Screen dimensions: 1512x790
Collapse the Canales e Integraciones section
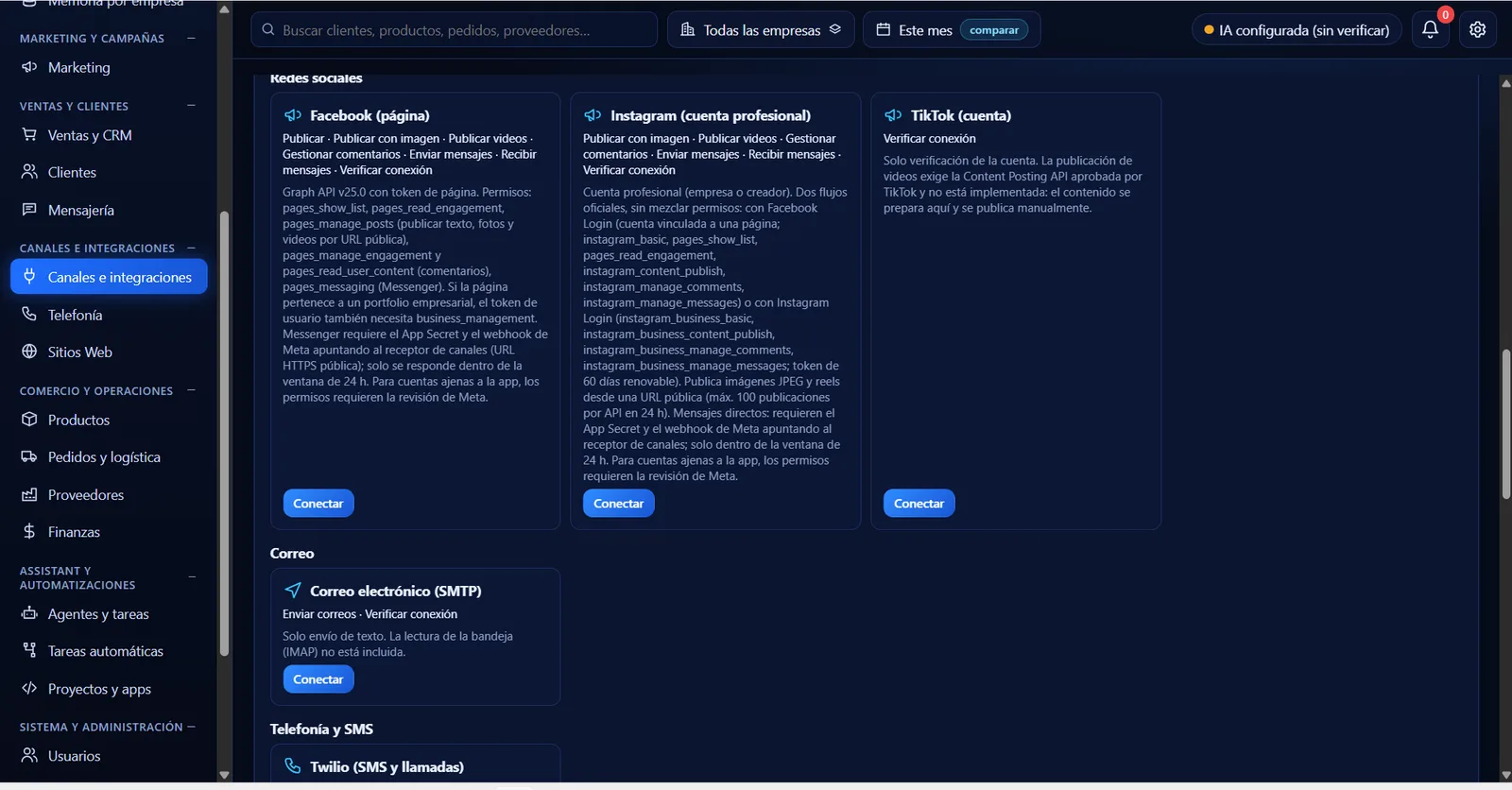click(x=191, y=248)
